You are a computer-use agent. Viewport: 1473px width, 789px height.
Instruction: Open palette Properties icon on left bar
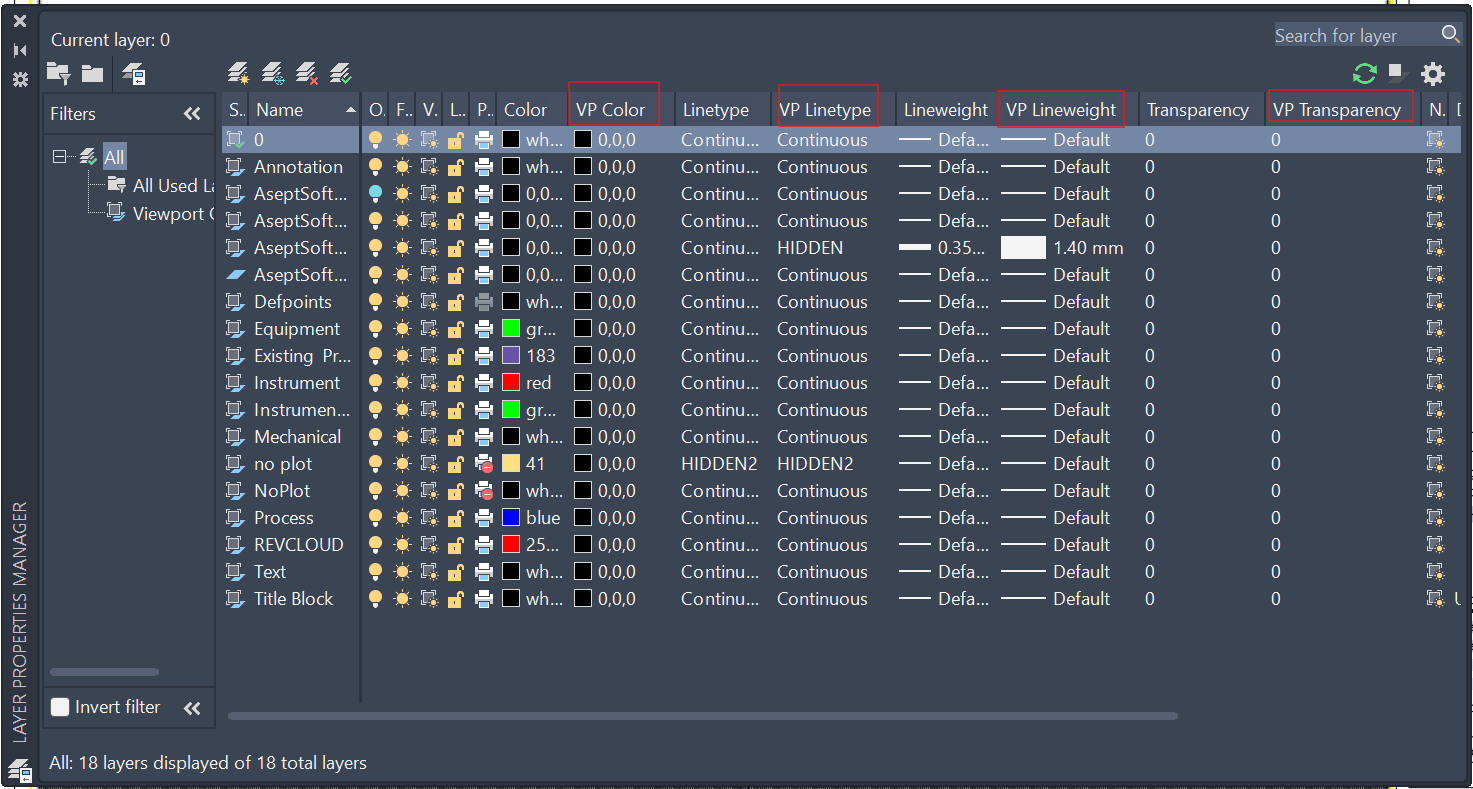[19, 79]
